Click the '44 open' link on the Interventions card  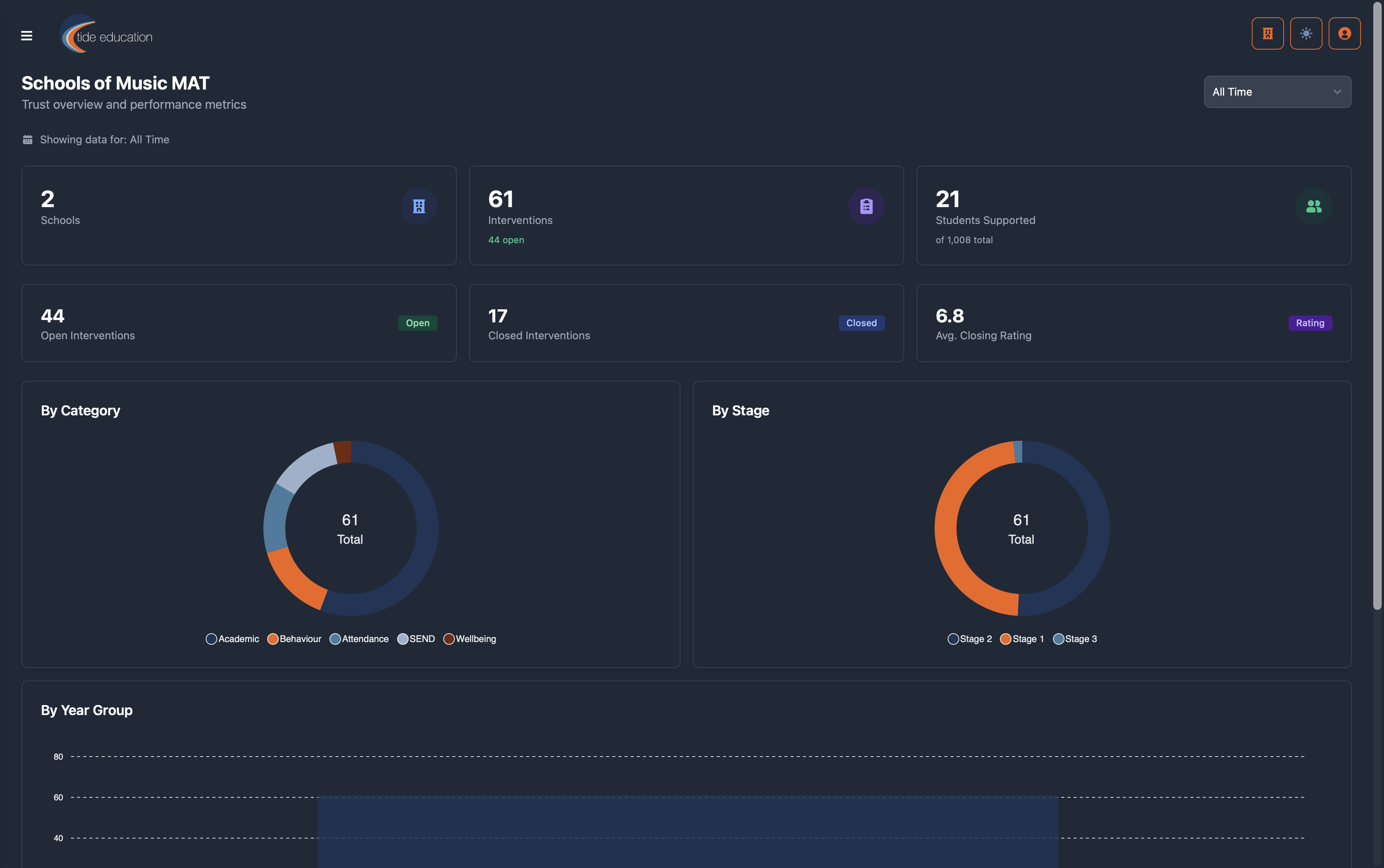coord(506,239)
